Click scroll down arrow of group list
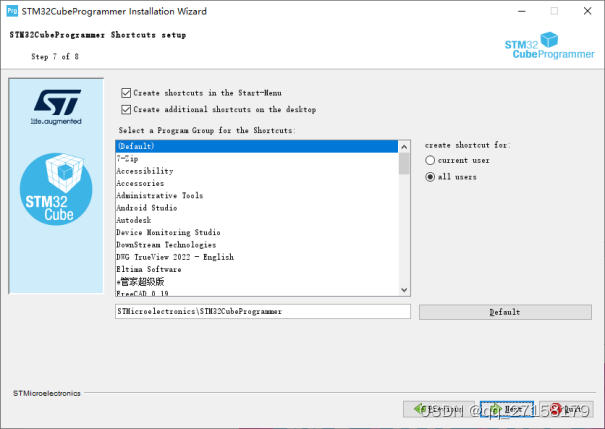The height and width of the screenshot is (429, 605). pyautogui.click(x=404, y=290)
